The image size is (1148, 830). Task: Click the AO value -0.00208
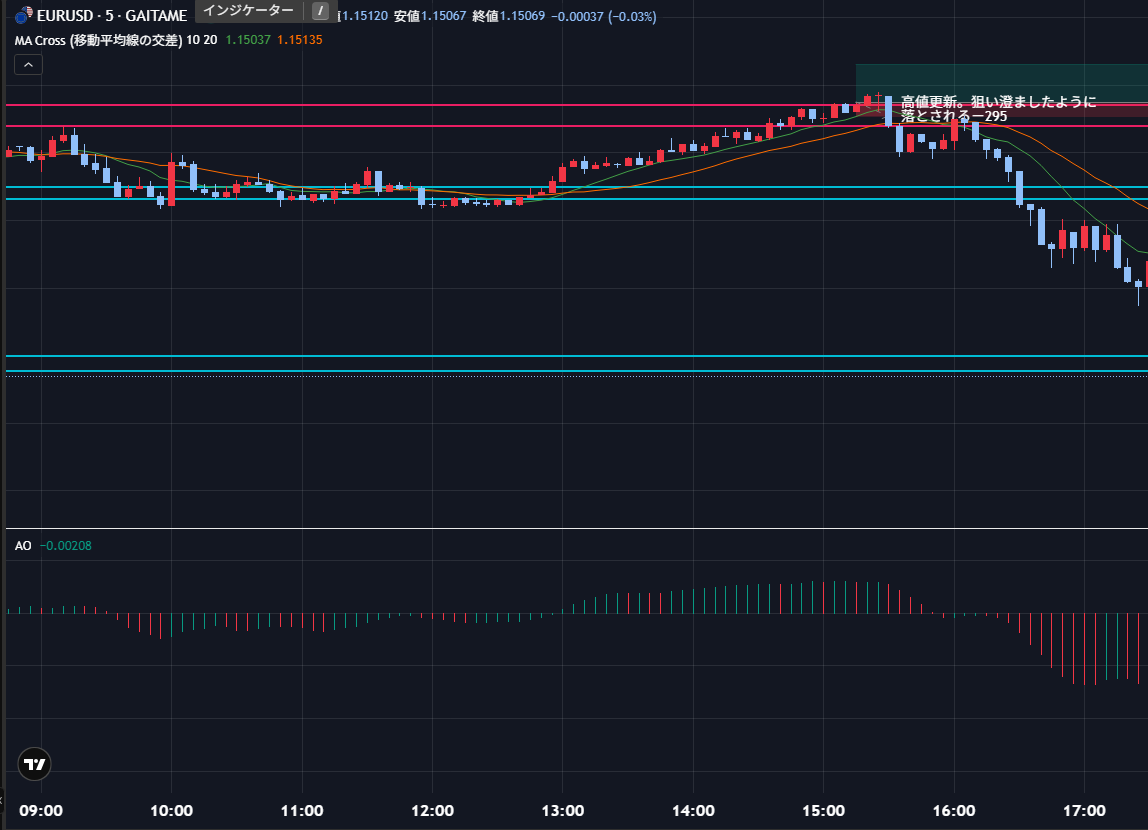pyautogui.click(x=66, y=546)
